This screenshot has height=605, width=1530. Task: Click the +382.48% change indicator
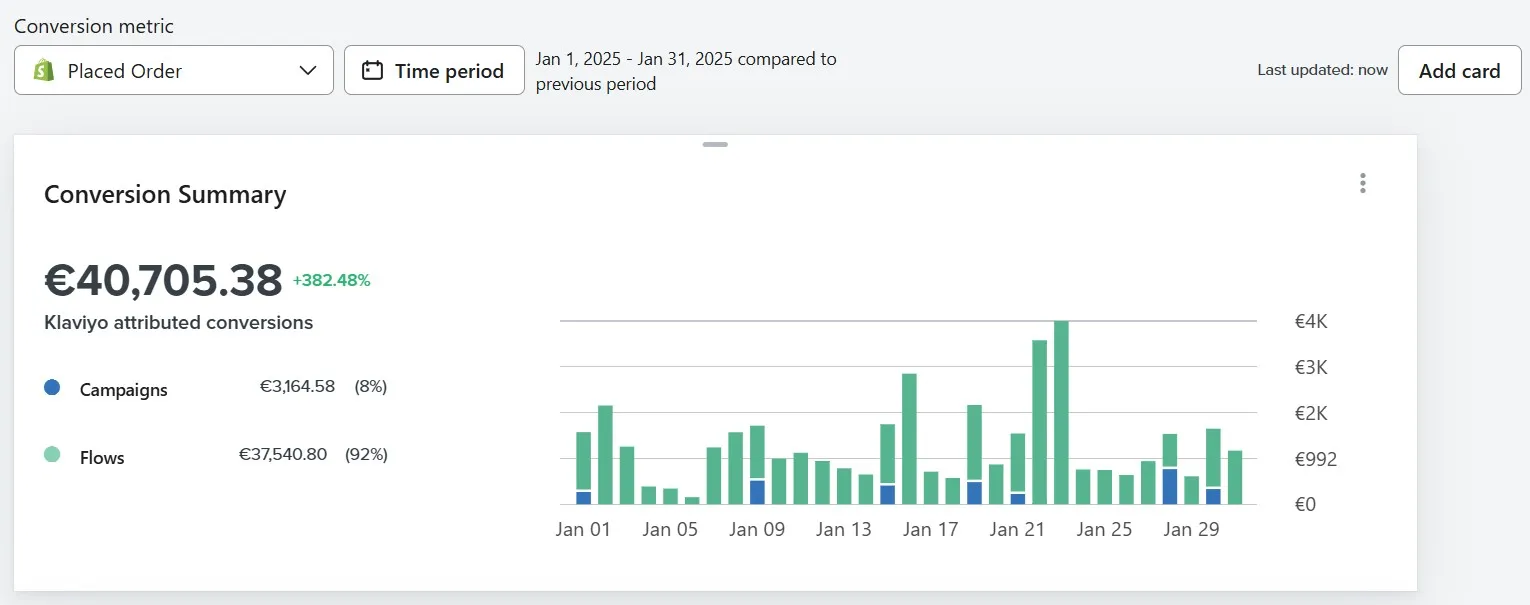(x=331, y=281)
